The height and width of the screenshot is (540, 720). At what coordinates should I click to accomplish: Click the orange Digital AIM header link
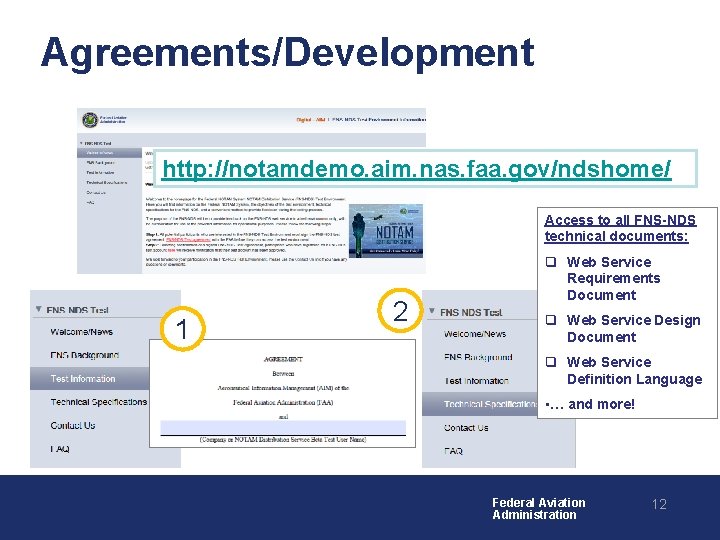(x=311, y=119)
